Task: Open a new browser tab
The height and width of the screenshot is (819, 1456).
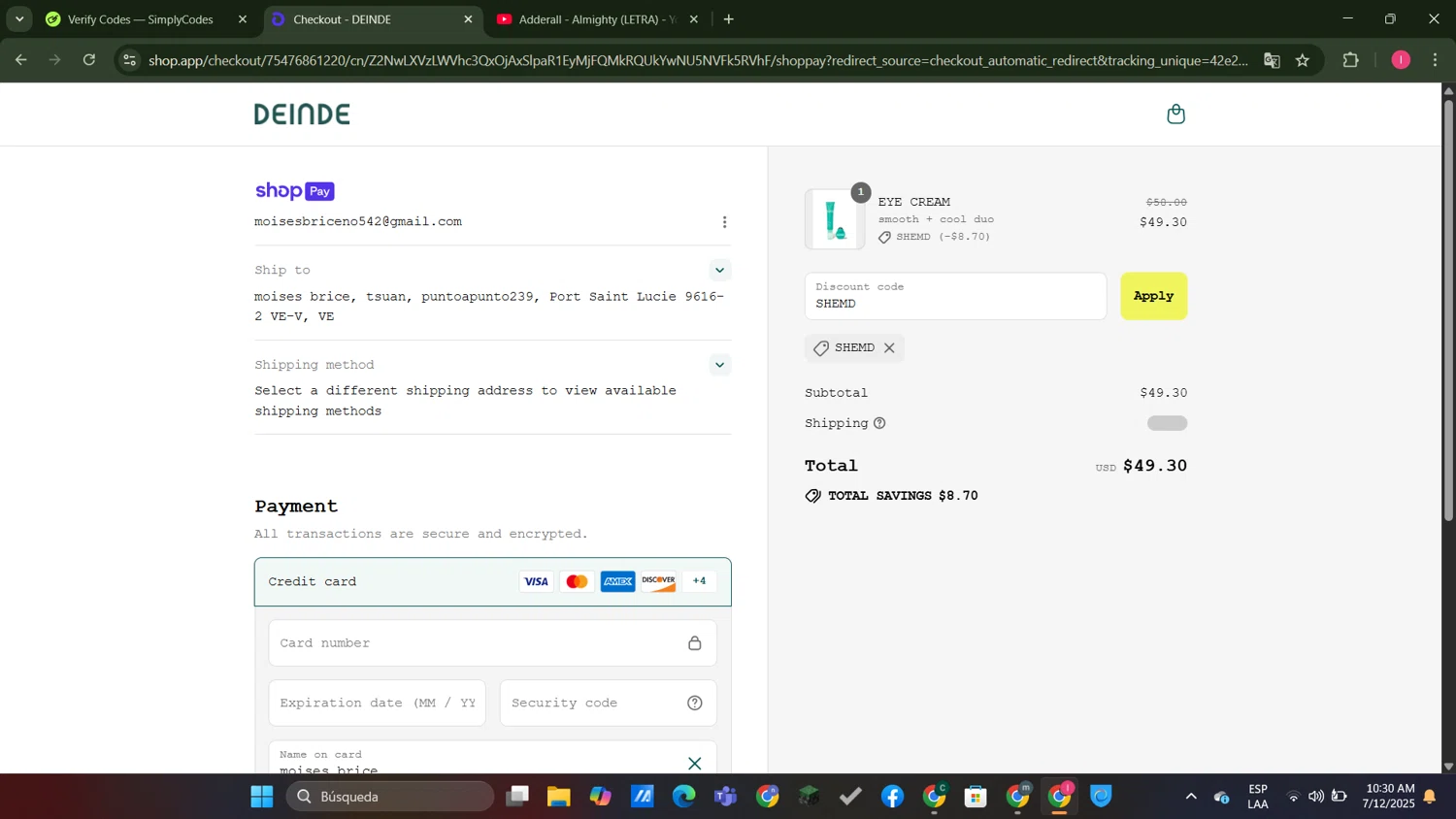Action: tap(729, 19)
